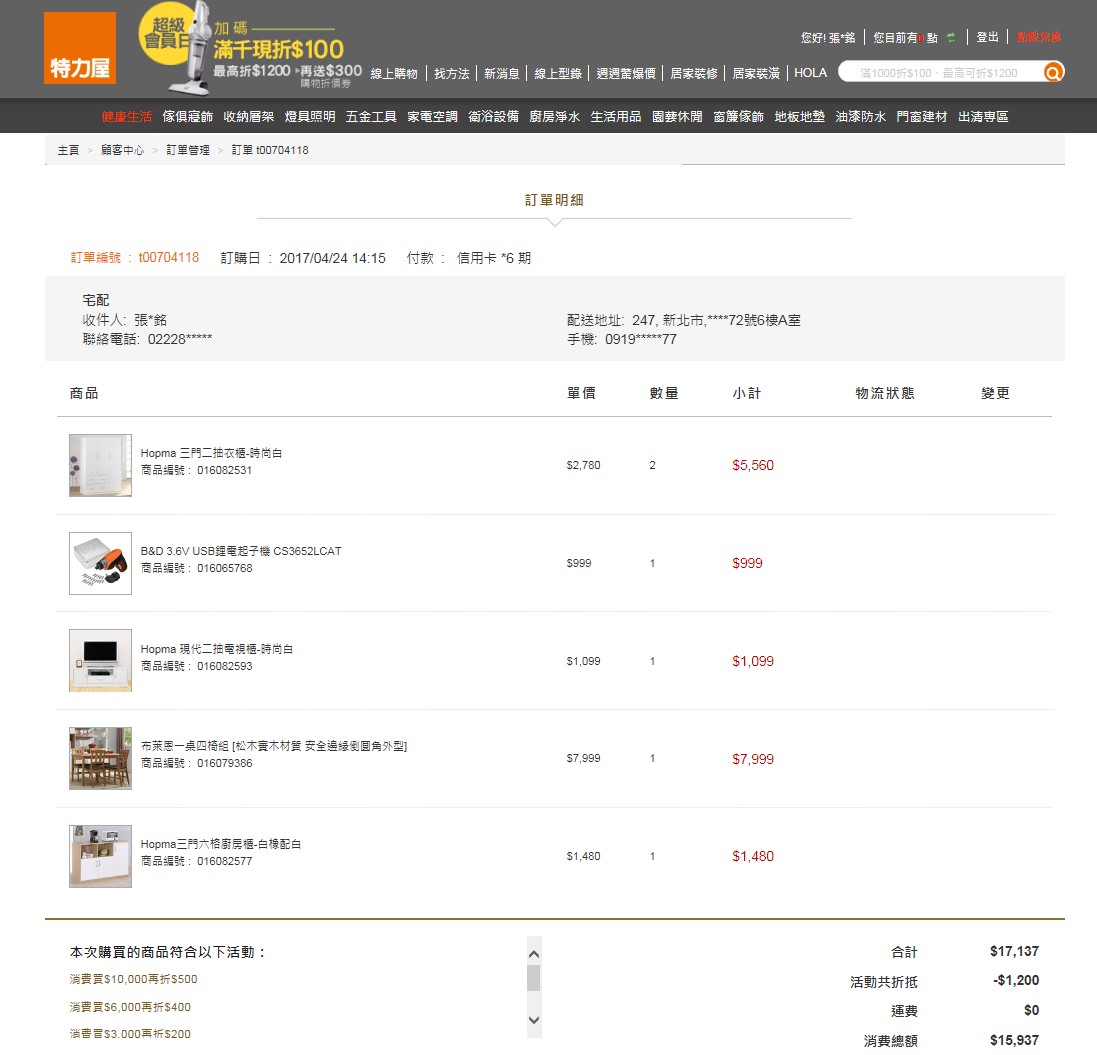Open the 線上購物 menu item
1097x1055 pixels.
click(x=394, y=73)
